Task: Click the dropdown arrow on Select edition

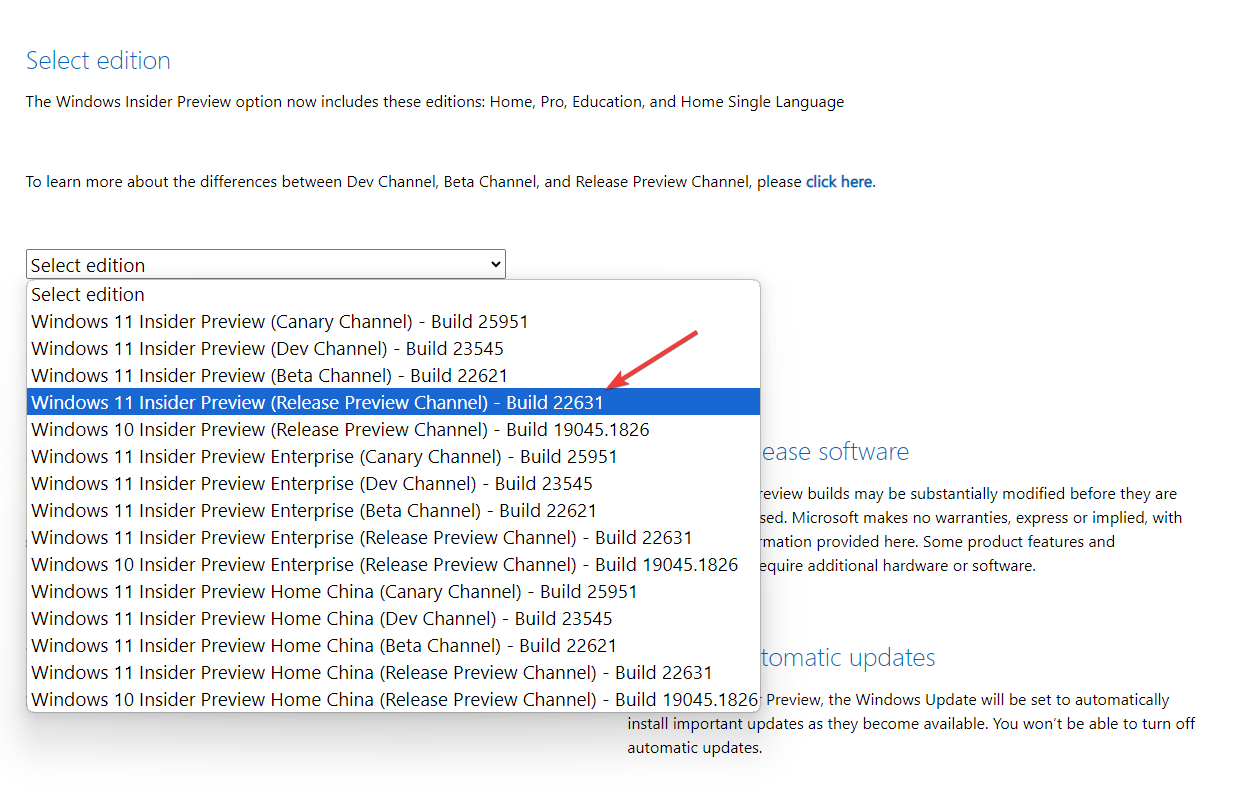Action: [494, 264]
